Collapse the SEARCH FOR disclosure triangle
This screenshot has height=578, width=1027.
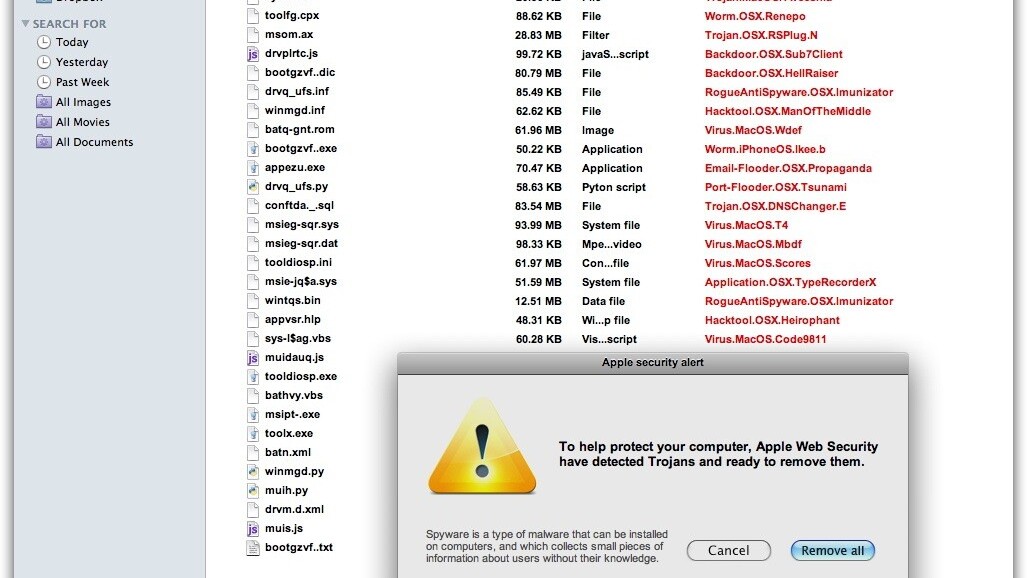coord(25,23)
